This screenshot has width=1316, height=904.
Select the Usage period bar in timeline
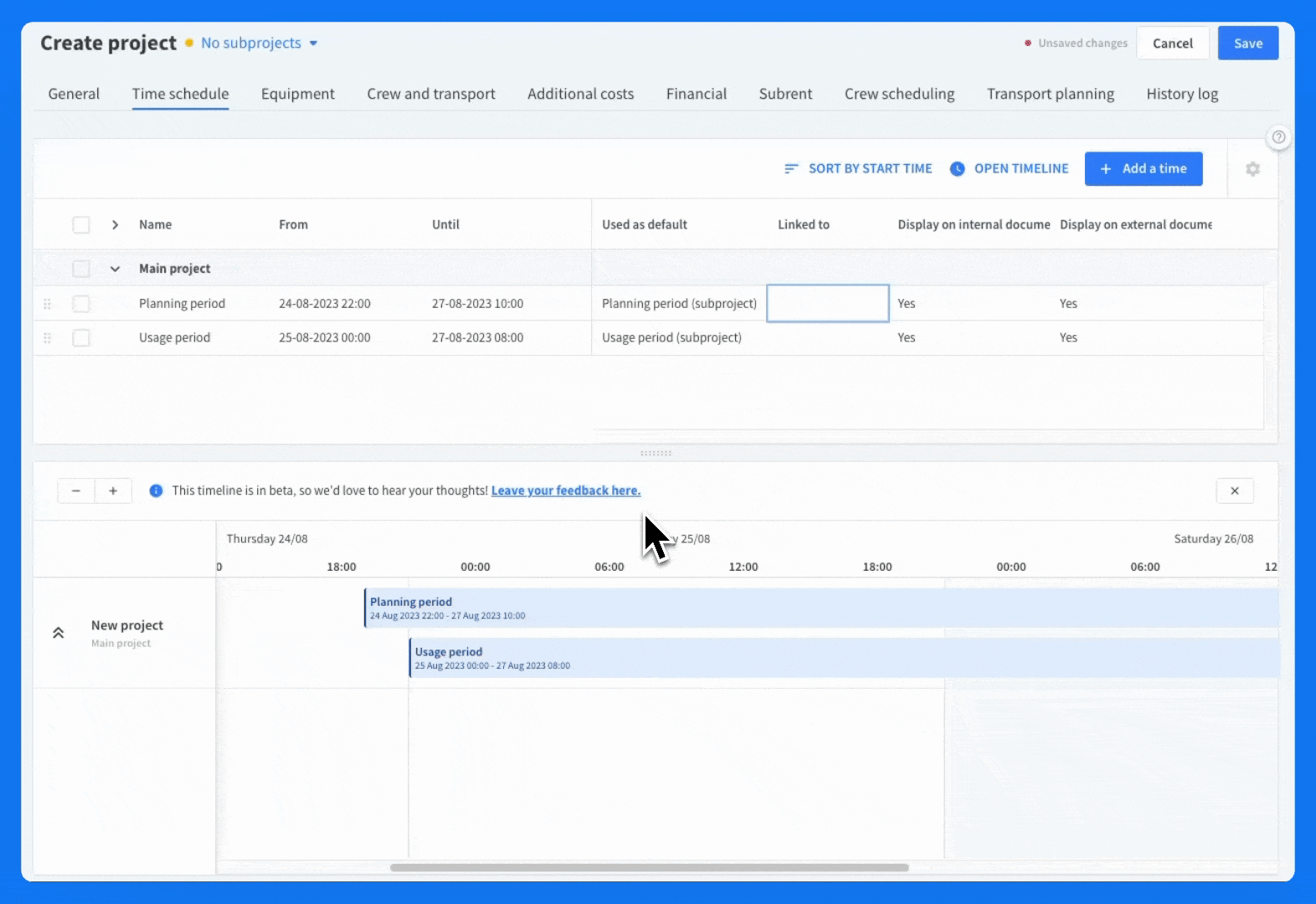844,658
